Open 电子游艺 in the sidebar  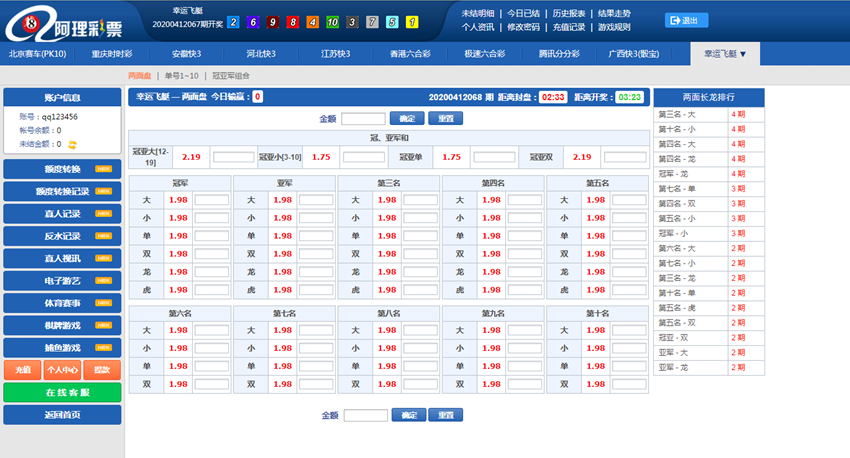(x=62, y=280)
